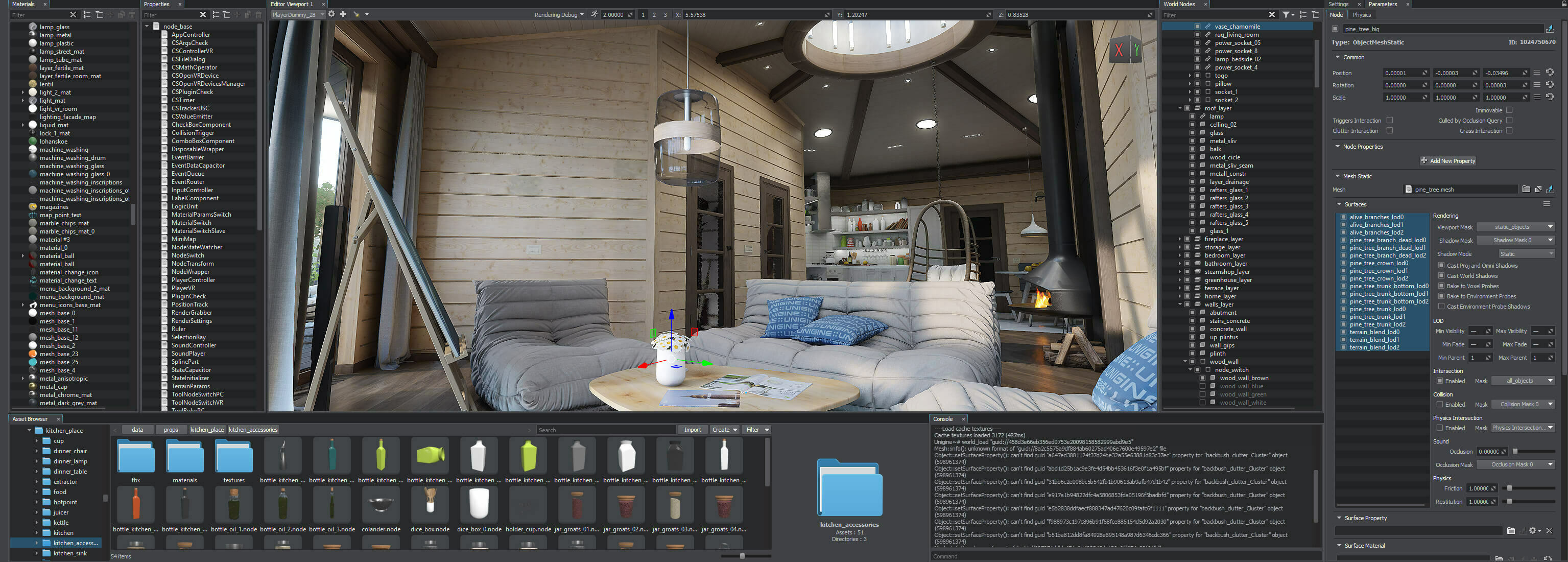The image size is (1568, 562).
Task: Click the camera speed running-man icon
Action: click(x=594, y=14)
